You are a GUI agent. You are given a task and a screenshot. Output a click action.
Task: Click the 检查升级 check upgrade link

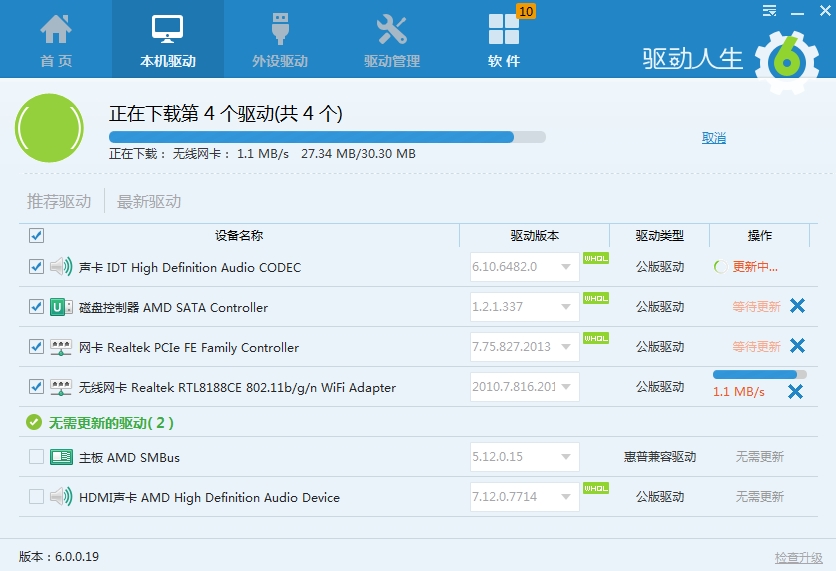798,557
